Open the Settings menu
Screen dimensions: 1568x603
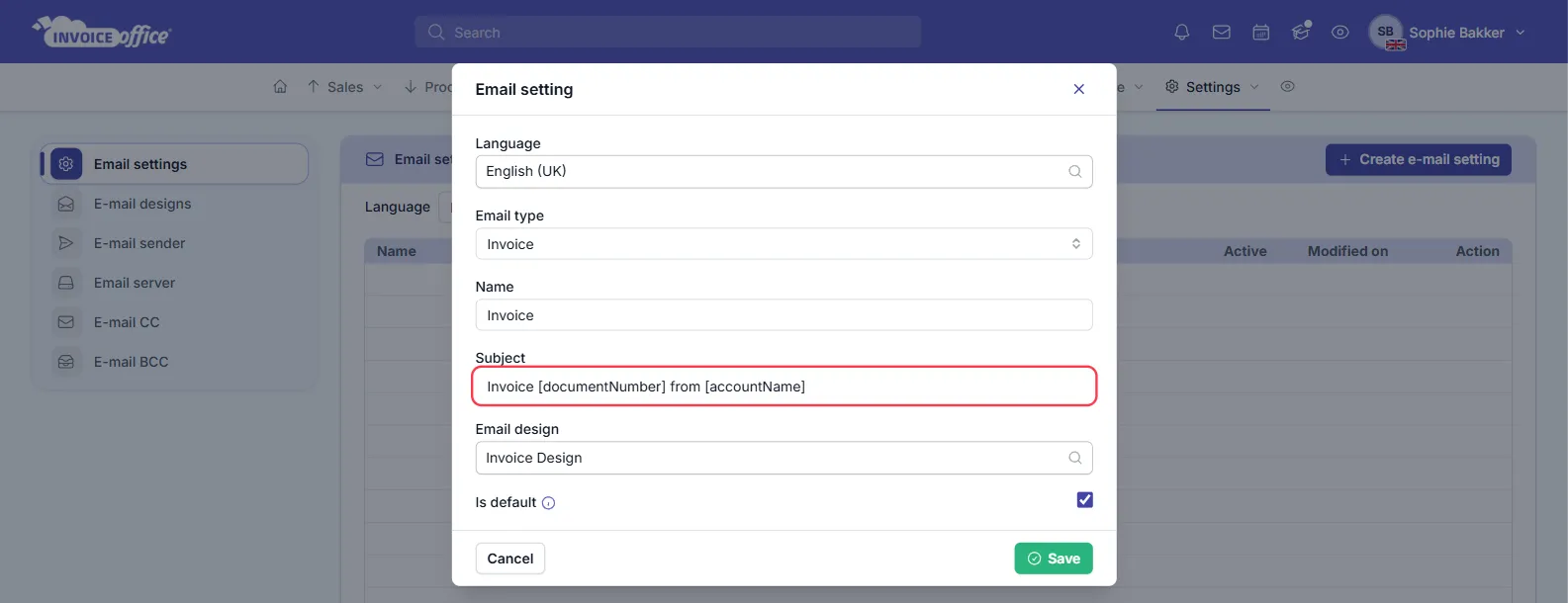[x=1212, y=87]
